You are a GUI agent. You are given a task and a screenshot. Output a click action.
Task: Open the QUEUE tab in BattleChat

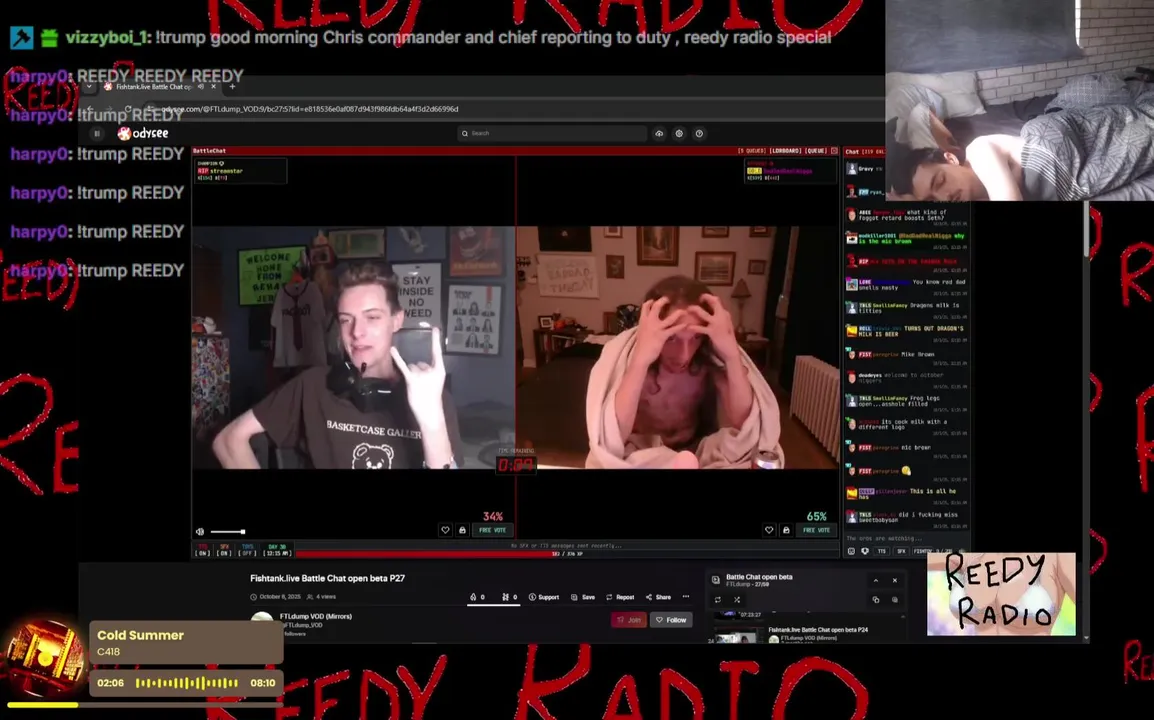815,151
